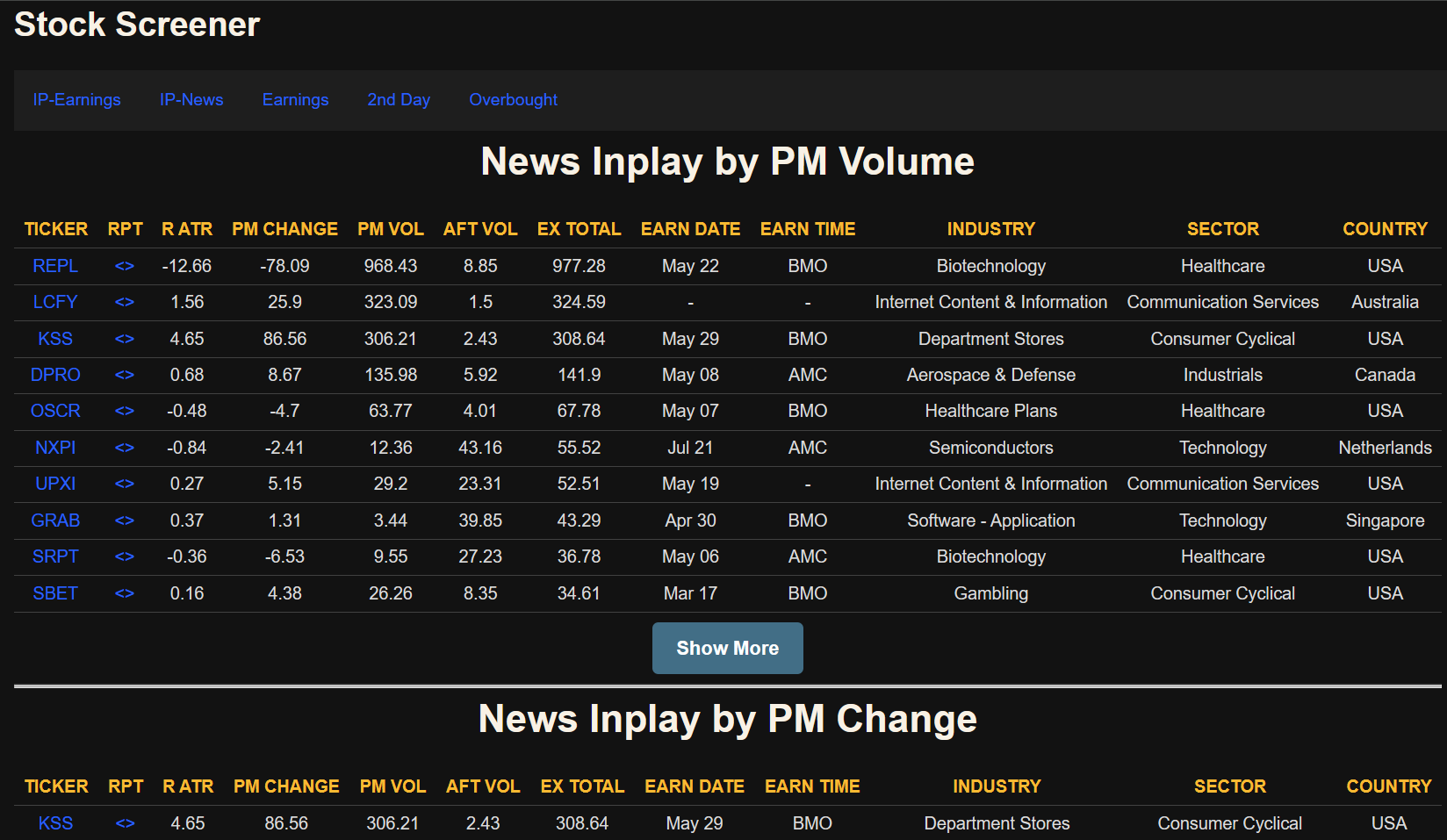This screenshot has width=1447, height=840.
Task: Expand the Earnings tab in navigation
Action: click(x=295, y=100)
